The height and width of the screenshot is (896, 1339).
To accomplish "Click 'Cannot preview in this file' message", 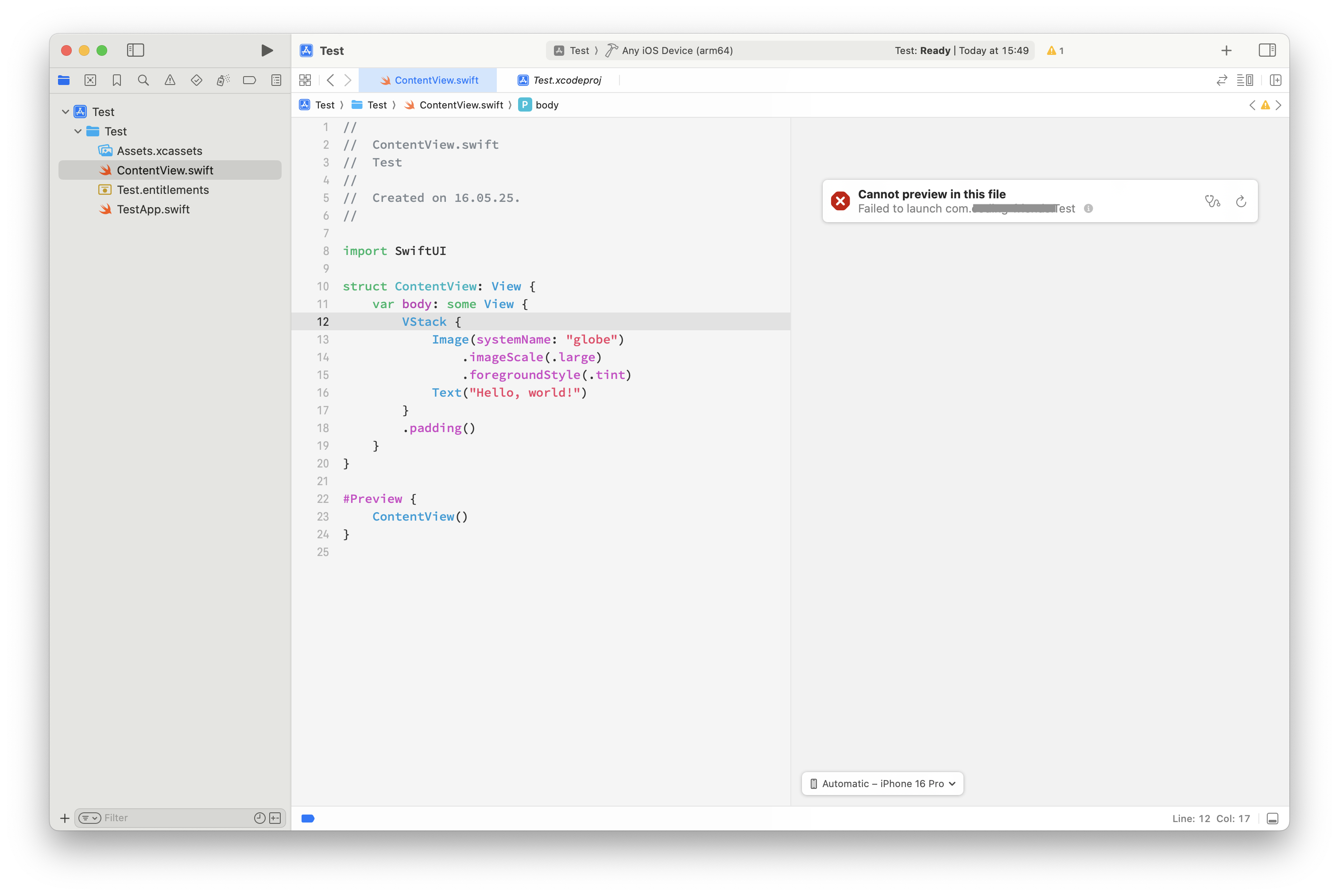I will pyautogui.click(x=932, y=194).
